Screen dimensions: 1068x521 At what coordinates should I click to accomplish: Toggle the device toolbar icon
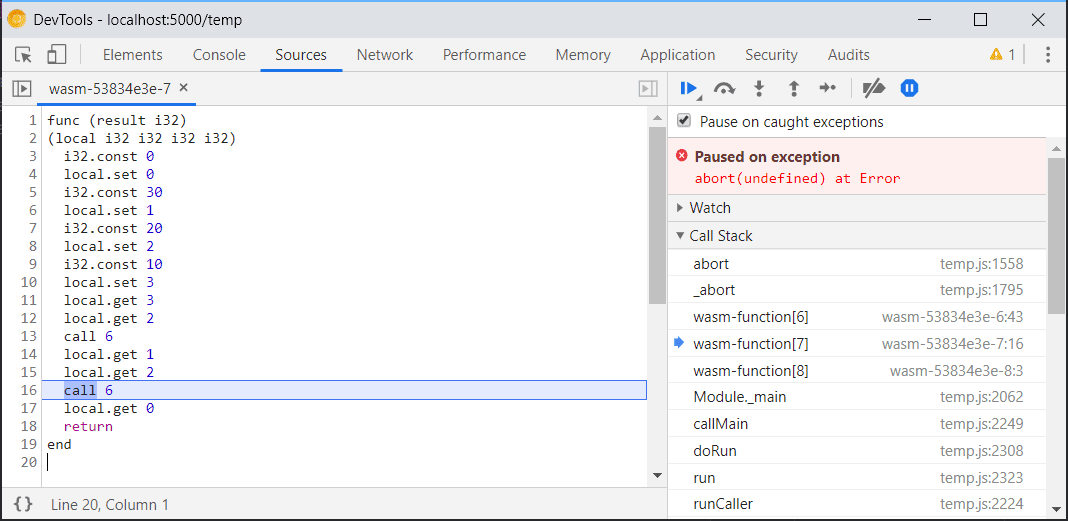click(x=57, y=55)
